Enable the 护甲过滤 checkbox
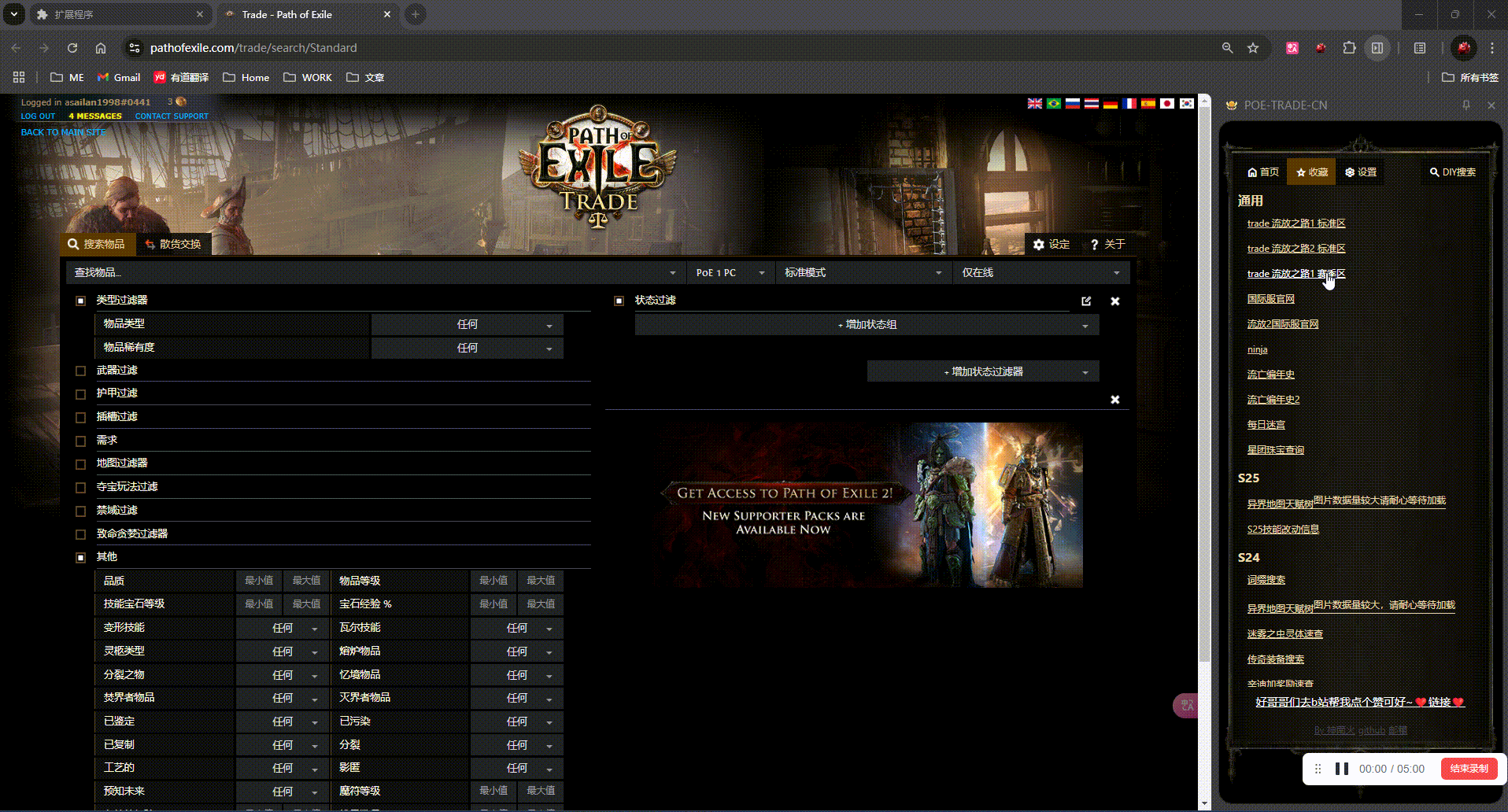1508x812 pixels. 80,393
